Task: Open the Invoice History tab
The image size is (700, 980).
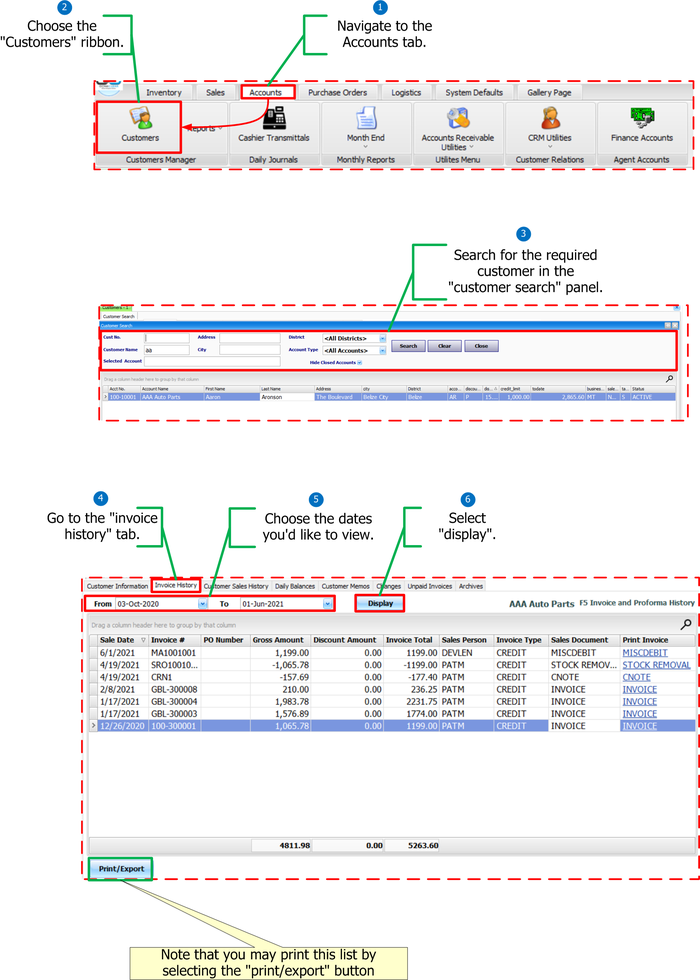Action: point(176,586)
